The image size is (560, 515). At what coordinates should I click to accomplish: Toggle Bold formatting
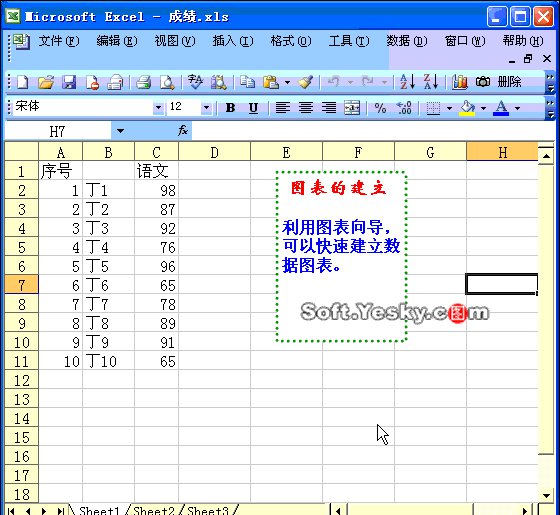click(230, 108)
